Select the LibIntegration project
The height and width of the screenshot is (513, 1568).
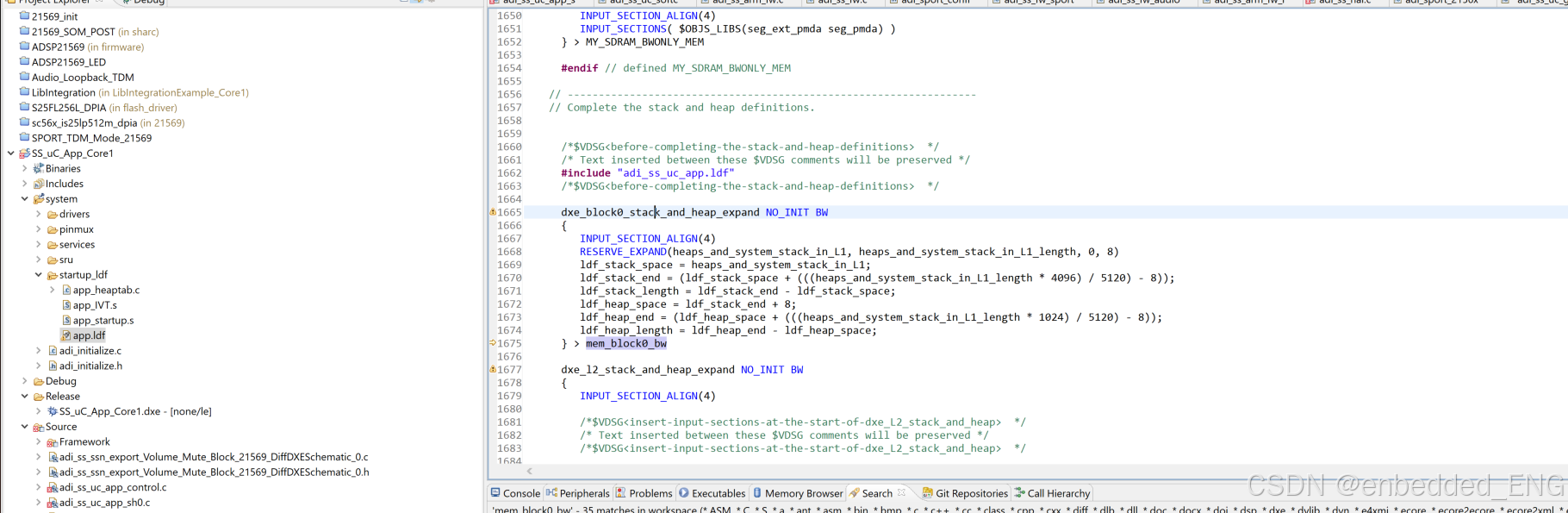tap(134, 92)
